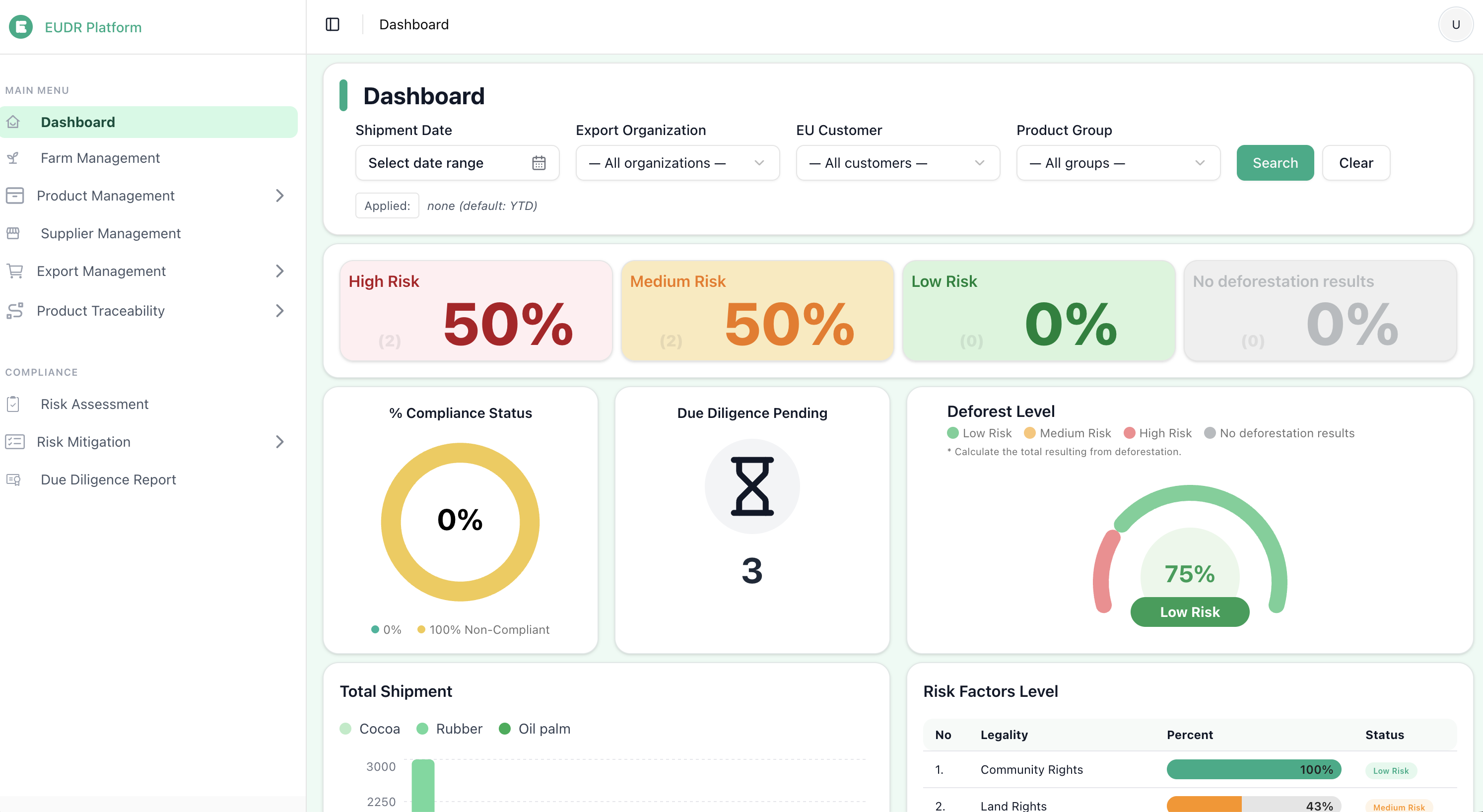Go to Export Management menu item
This screenshot has height=812, width=1483.
[x=101, y=271]
